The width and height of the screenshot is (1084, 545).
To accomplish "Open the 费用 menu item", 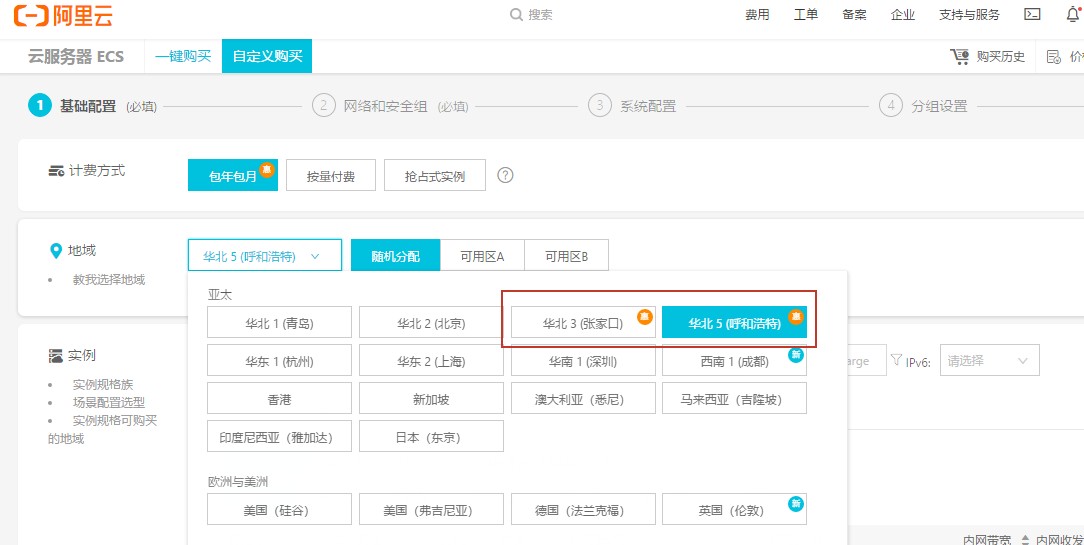I will pos(757,15).
